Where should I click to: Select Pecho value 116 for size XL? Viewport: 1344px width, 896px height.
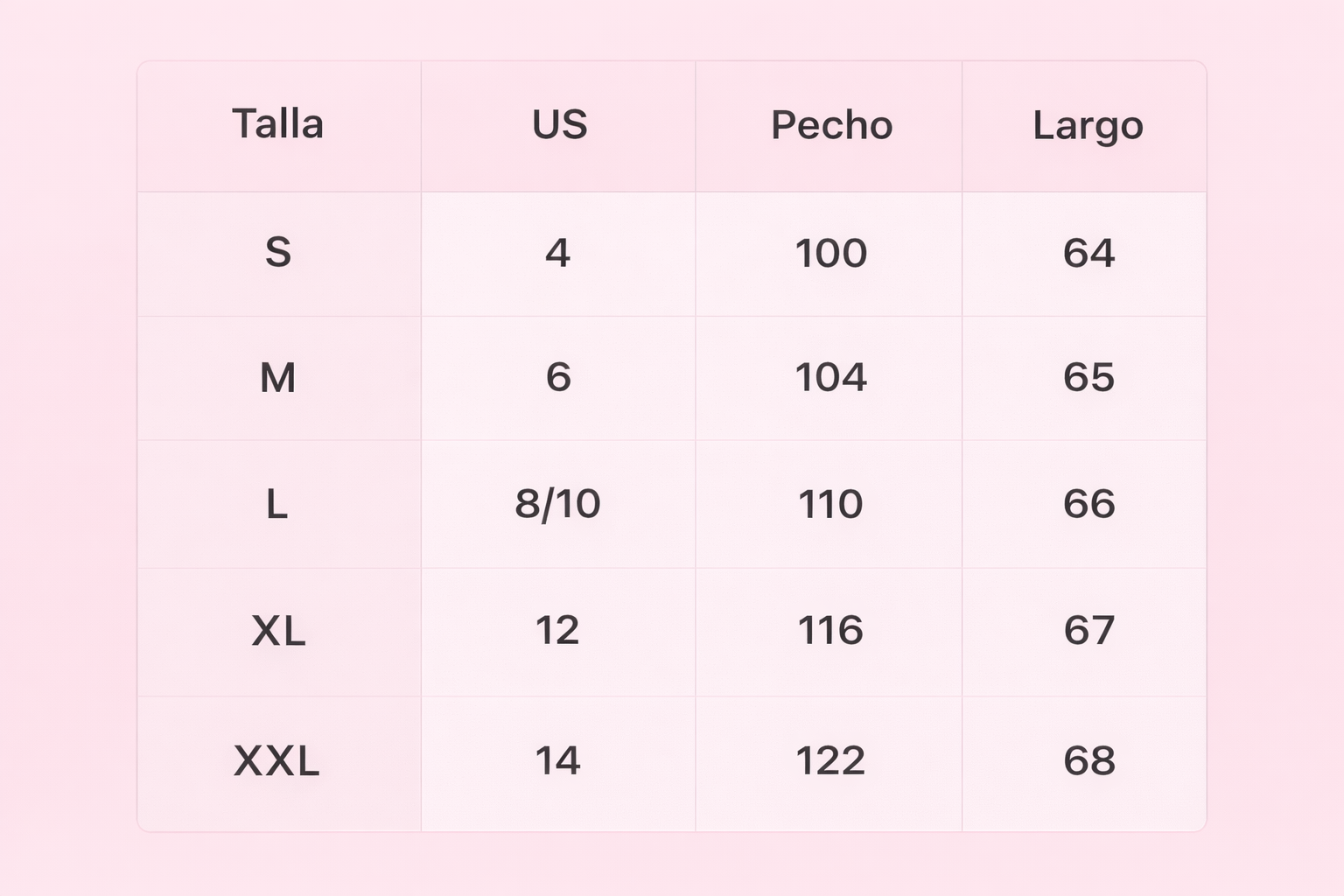pos(830,631)
